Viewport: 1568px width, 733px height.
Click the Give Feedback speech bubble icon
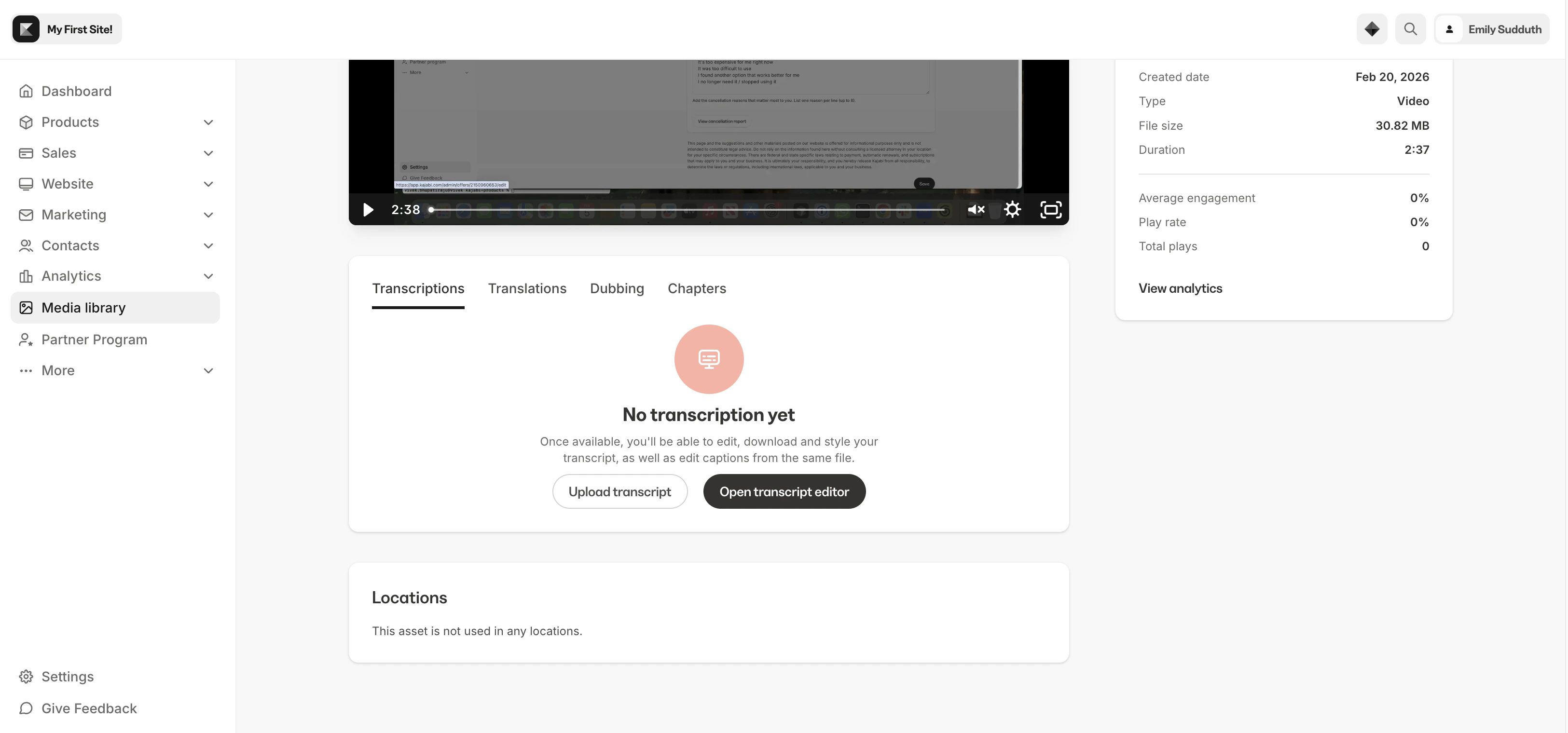click(26, 709)
